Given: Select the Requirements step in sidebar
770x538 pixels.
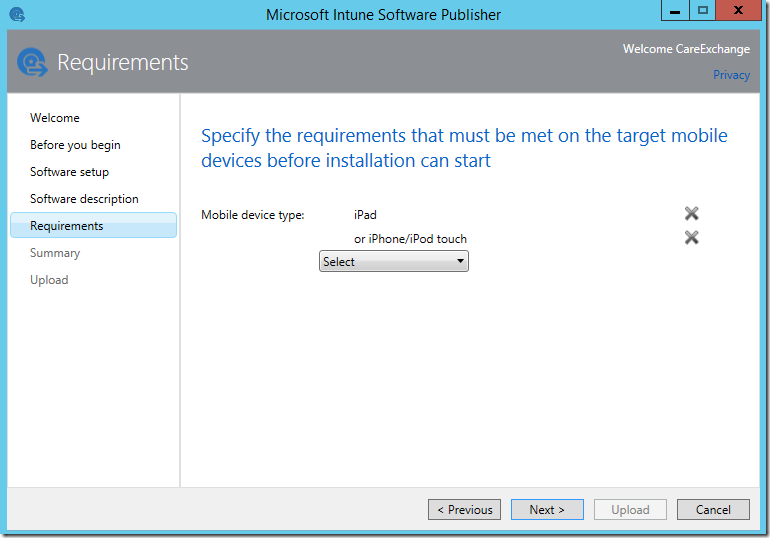Looking at the screenshot, I should click(x=93, y=225).
